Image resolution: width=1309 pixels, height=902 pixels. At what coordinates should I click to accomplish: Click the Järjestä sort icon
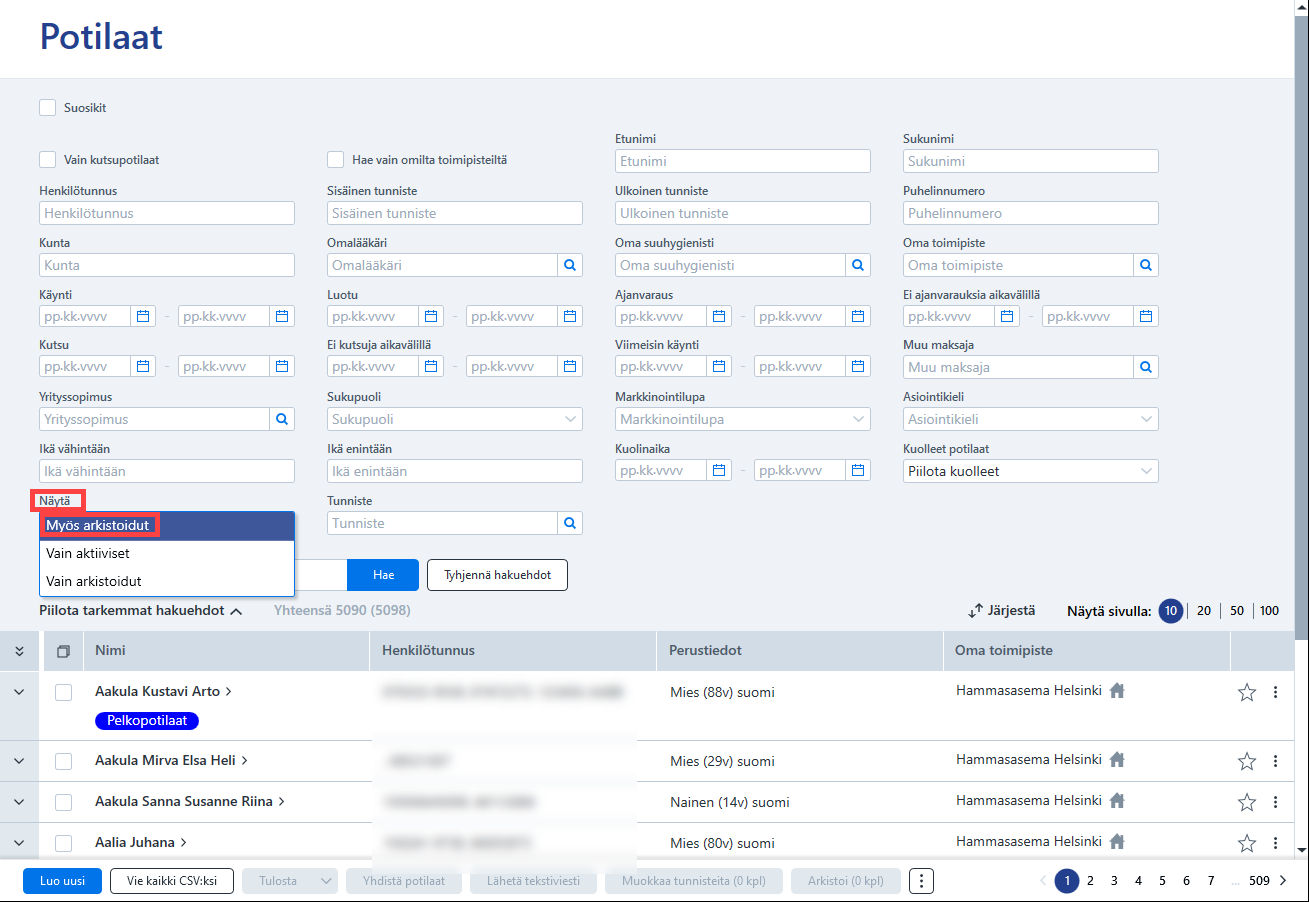coord(976,610)
